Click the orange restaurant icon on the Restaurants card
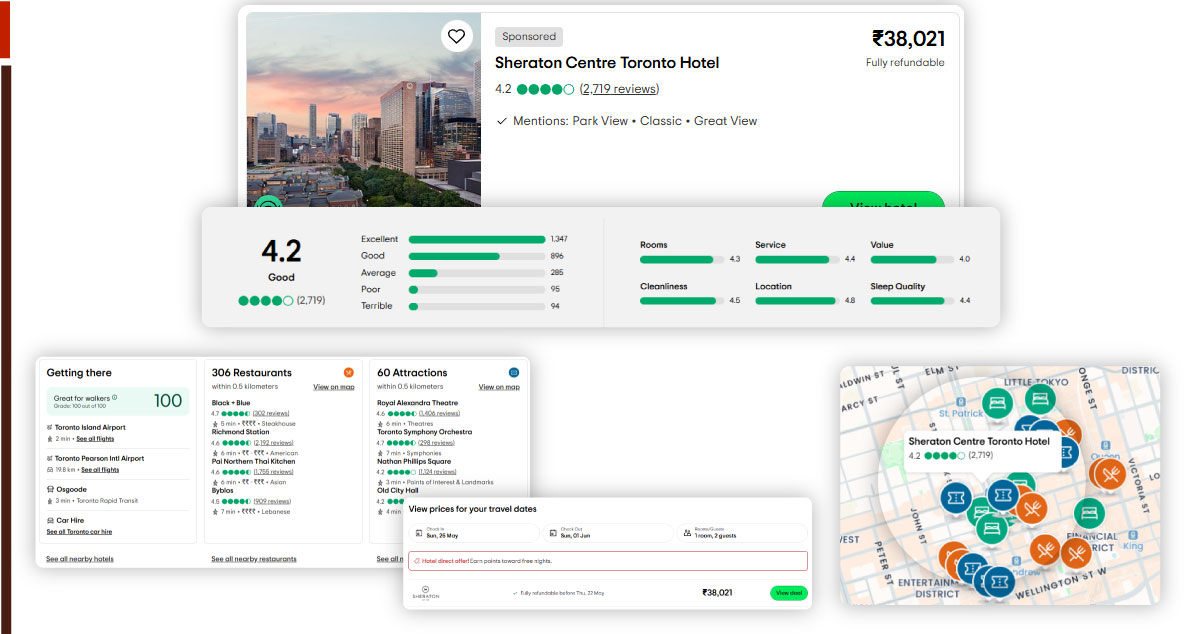Screen dimensions: 1202x634 point(347,372)
